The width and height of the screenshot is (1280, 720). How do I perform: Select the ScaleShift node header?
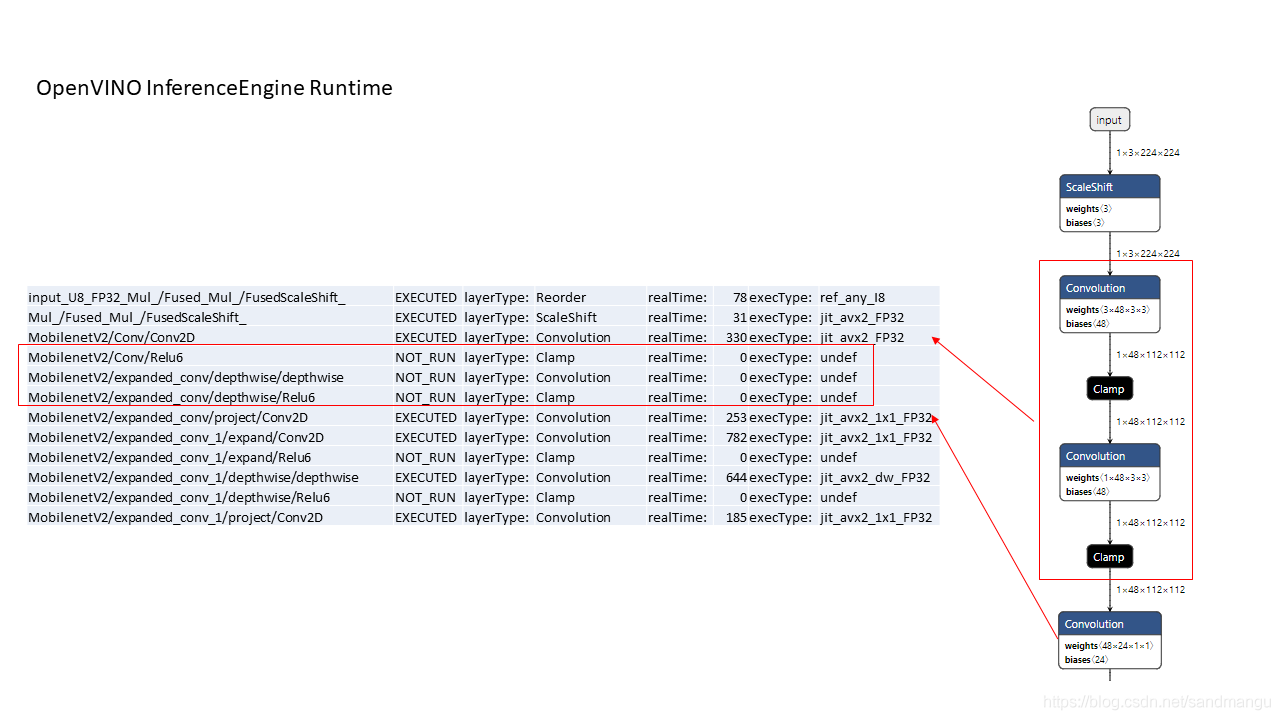point(1110,187)
